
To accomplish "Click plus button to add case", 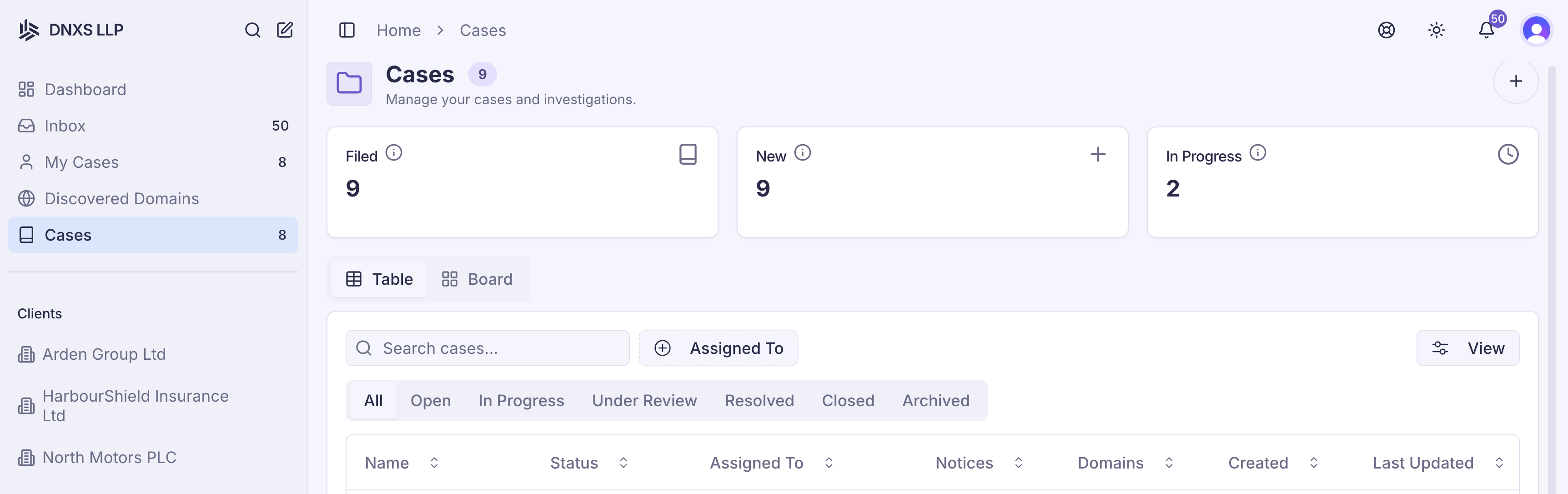I will [x=1516, y=81].
